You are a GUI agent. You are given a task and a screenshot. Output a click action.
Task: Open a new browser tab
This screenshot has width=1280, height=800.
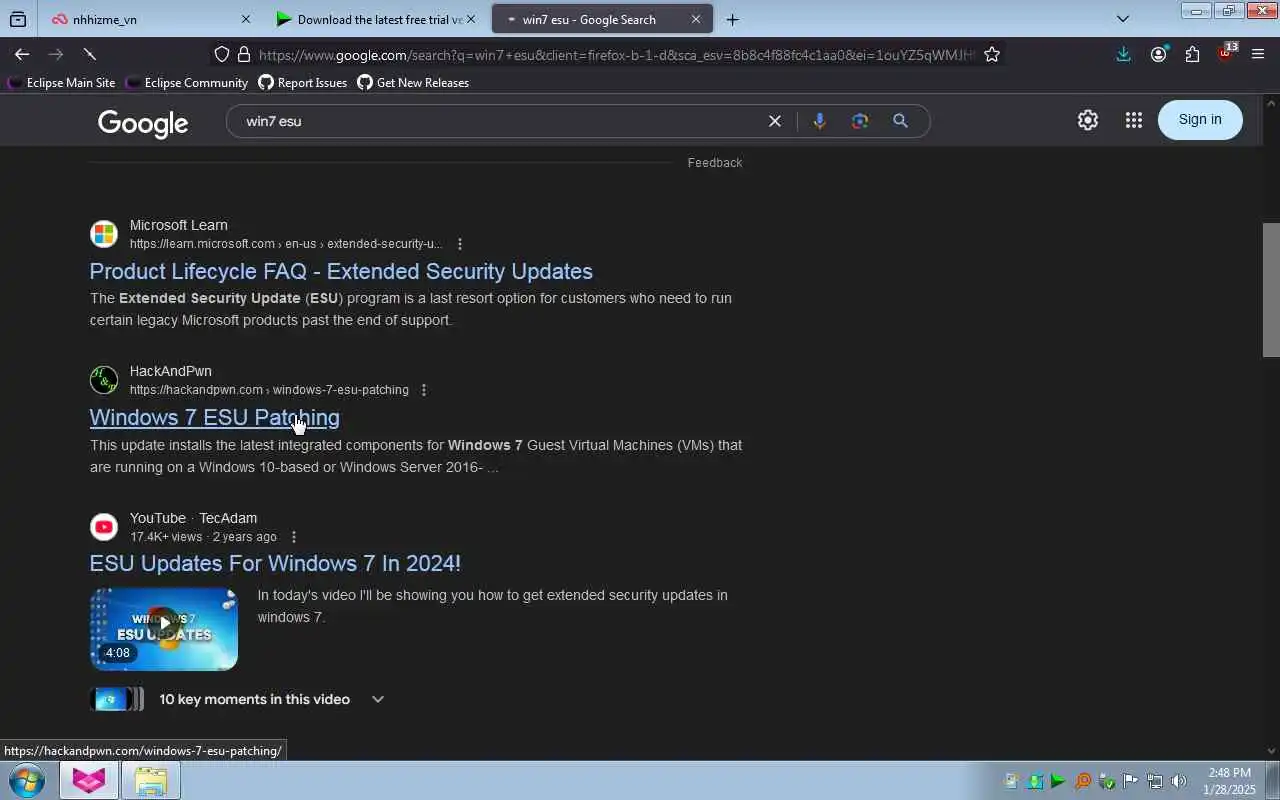[732, 19]
